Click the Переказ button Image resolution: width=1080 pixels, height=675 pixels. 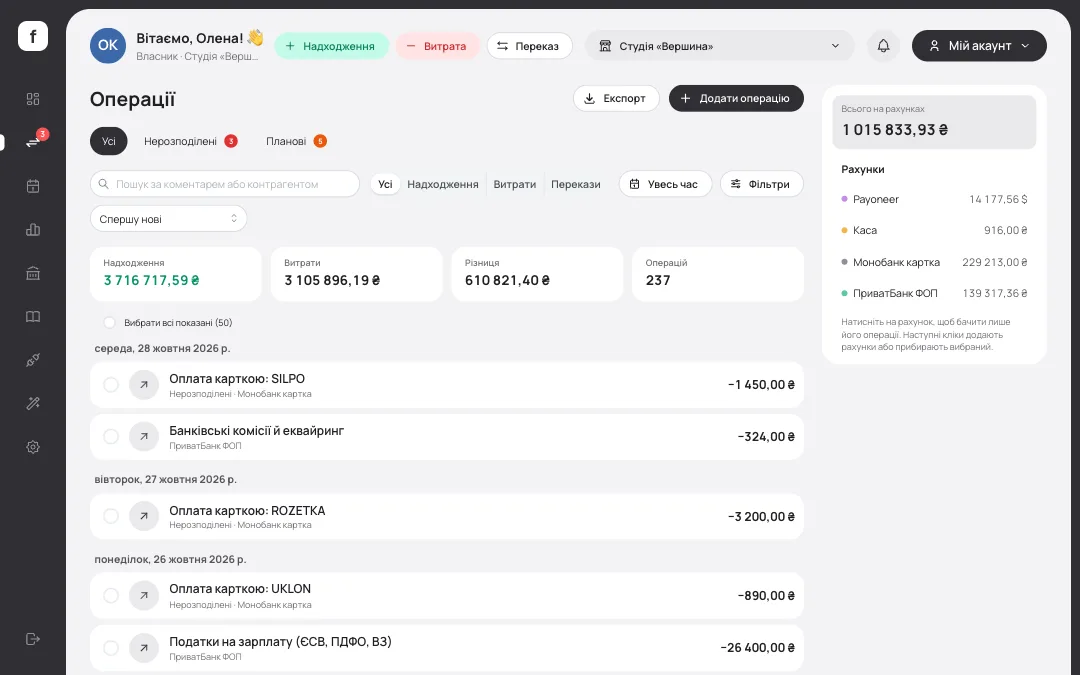(529, 46)
